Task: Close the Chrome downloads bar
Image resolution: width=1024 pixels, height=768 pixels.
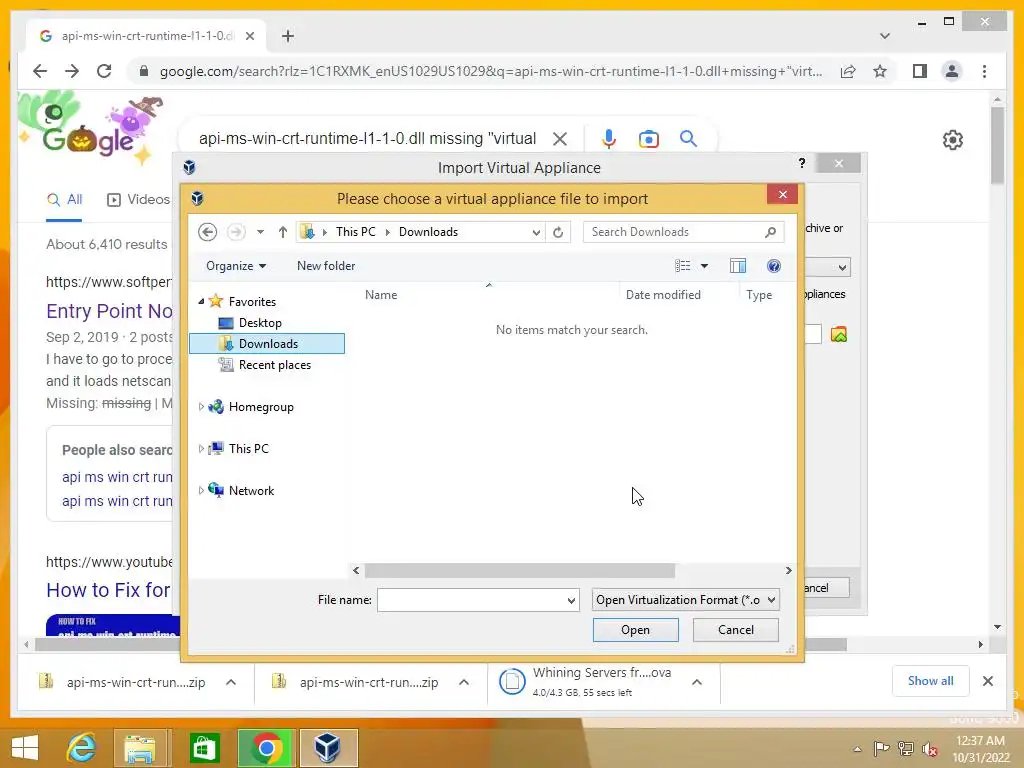Action: [x=988, y=681]
